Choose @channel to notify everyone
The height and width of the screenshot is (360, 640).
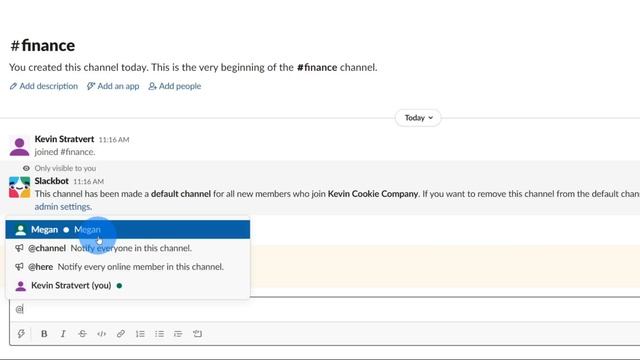point(128,248)
